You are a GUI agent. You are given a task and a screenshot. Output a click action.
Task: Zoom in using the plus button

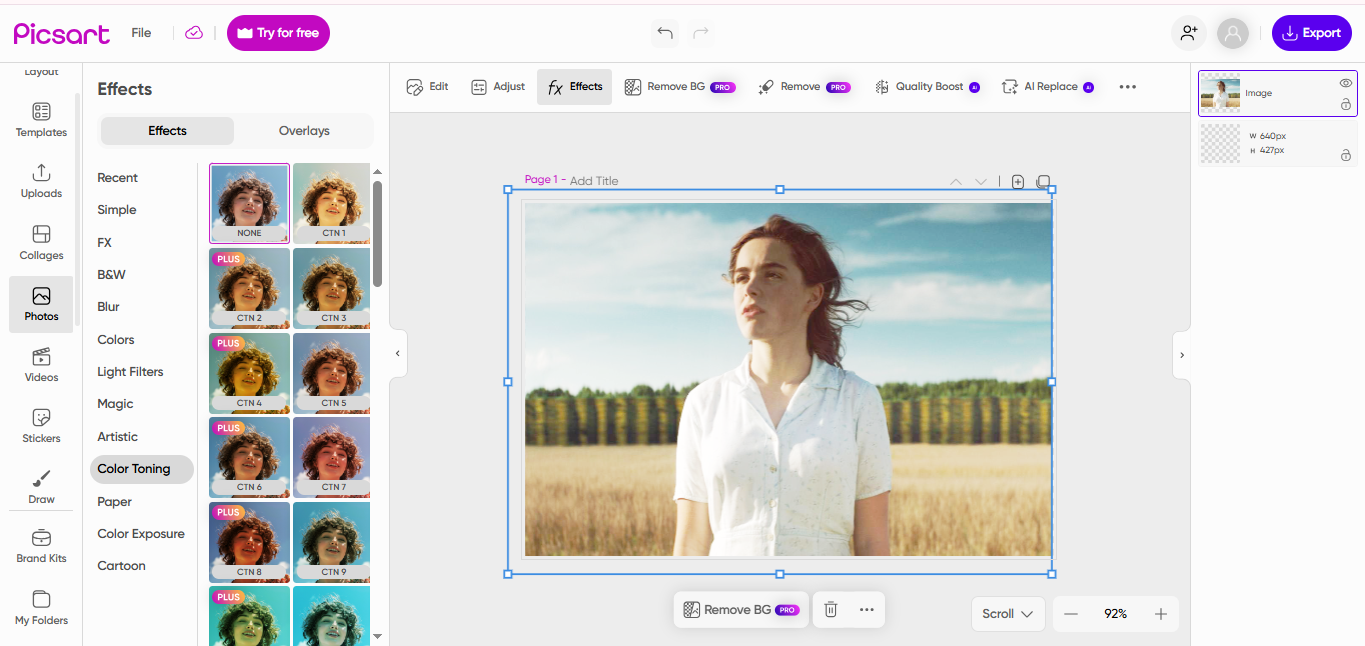1161,614
